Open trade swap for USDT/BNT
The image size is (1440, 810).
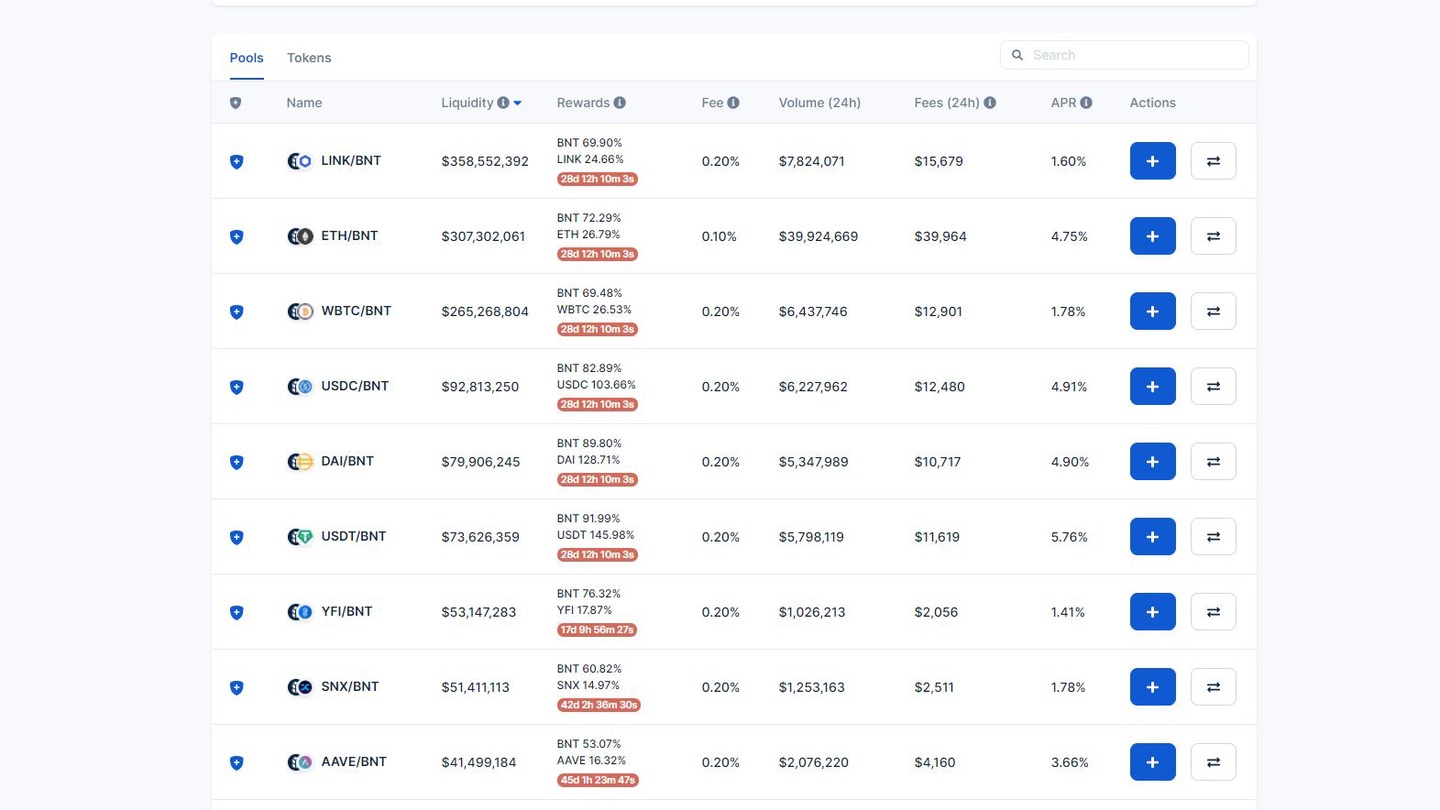(1213, 537)
